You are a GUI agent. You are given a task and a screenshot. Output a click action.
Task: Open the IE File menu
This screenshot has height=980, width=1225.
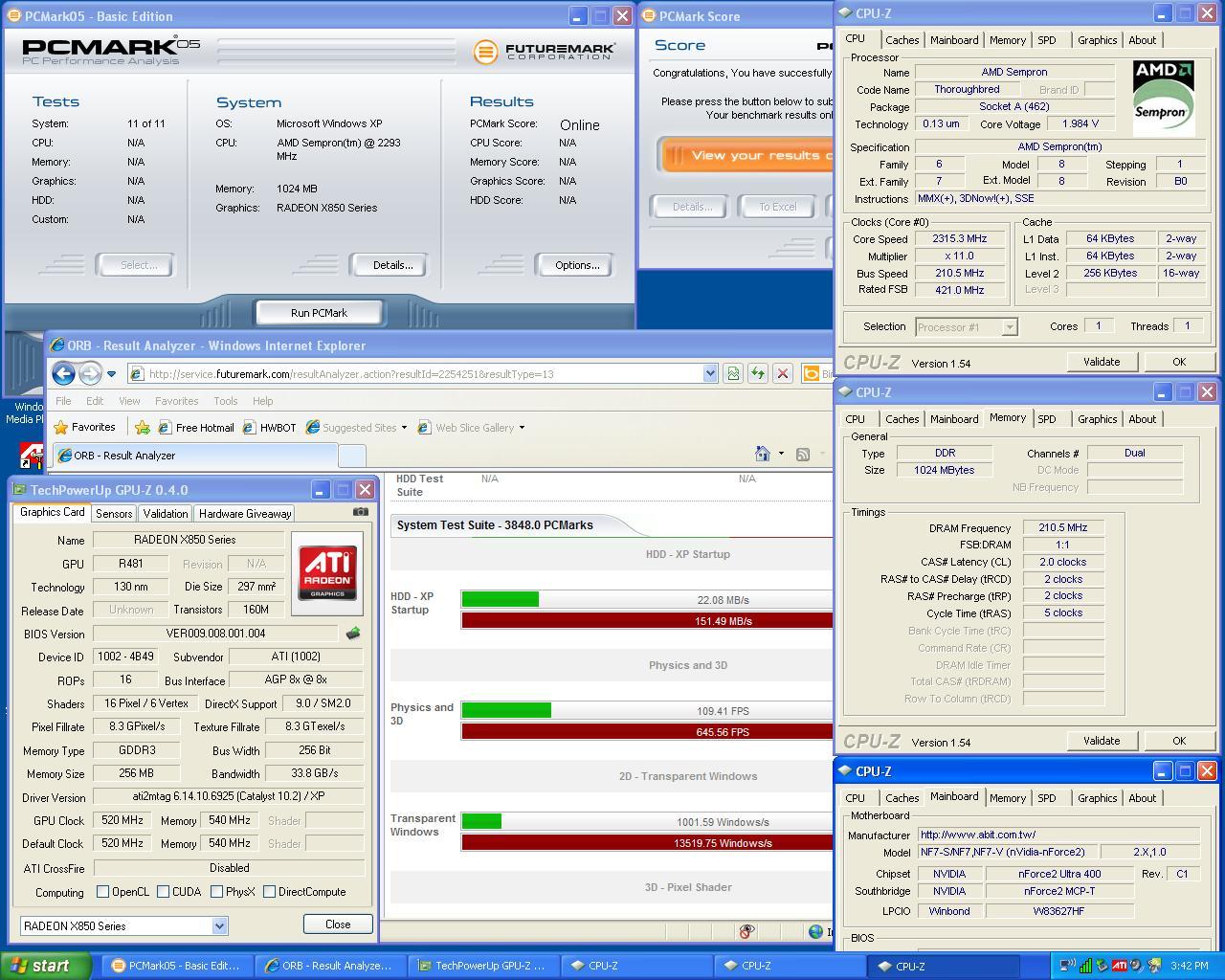(63, 400)
